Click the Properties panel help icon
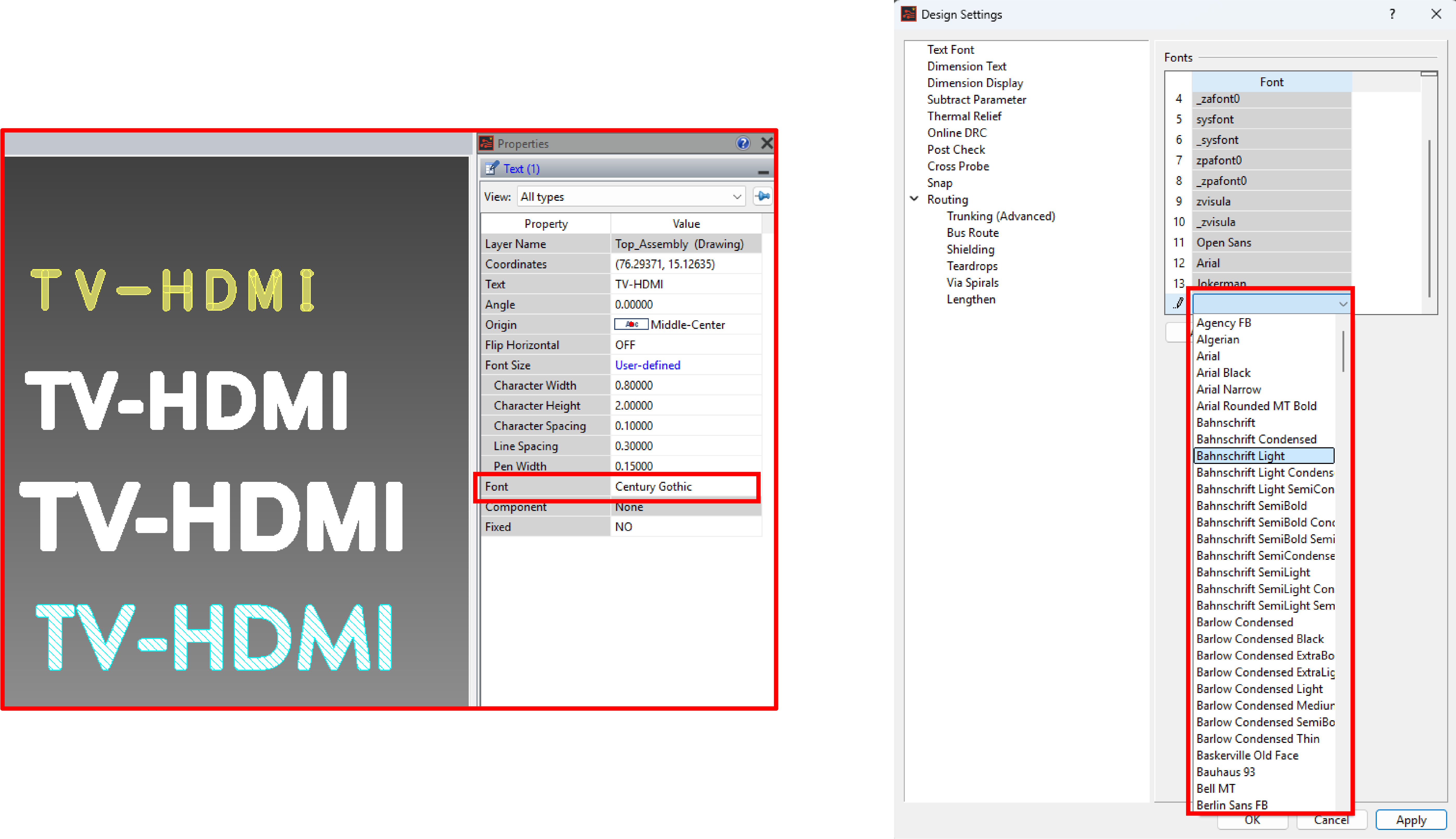Image resolution: width=1456 pixels, height=839 pixels. coord(743,143)
